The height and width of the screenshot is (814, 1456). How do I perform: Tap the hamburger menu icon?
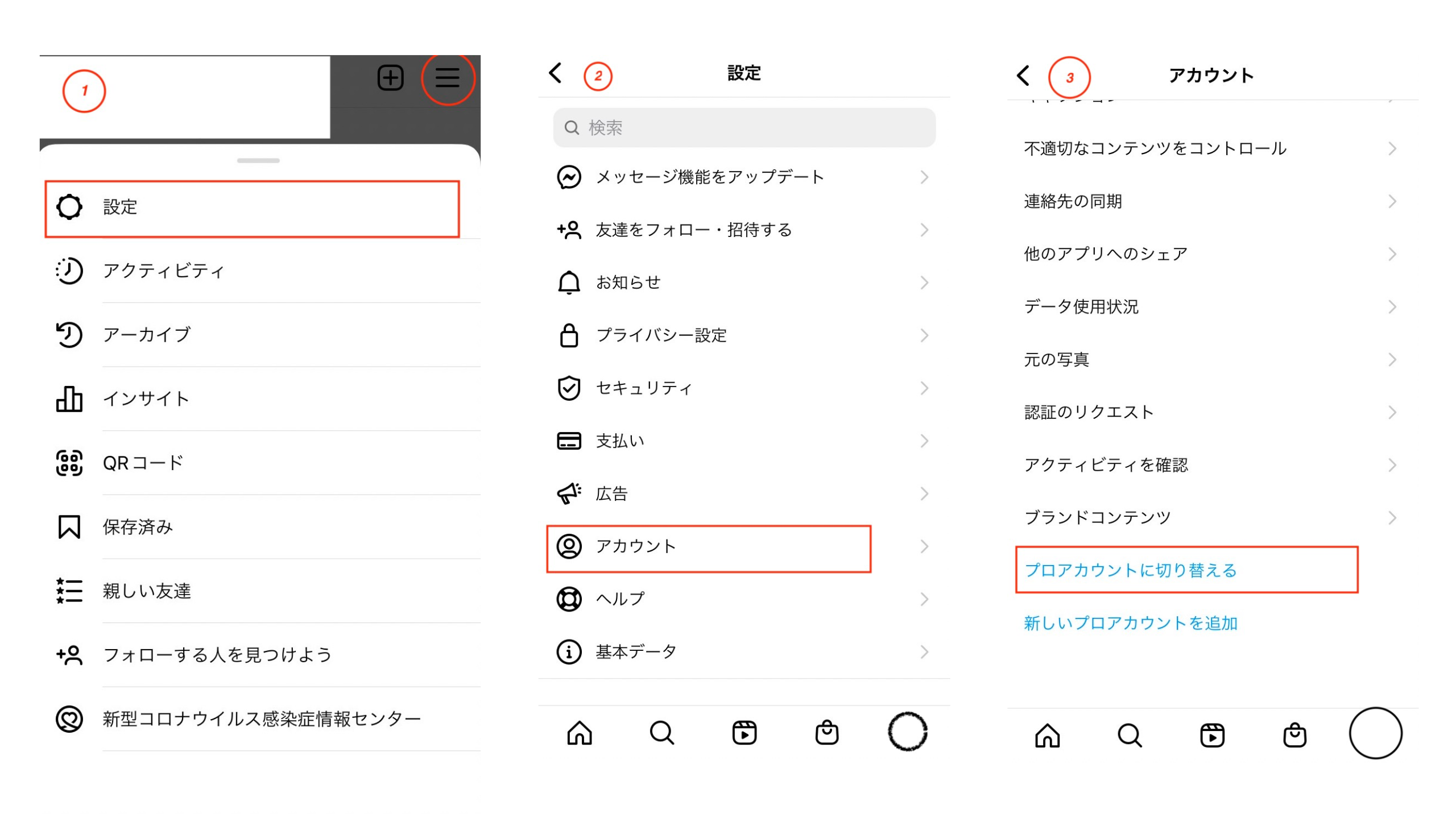click(x=447, y=78)
